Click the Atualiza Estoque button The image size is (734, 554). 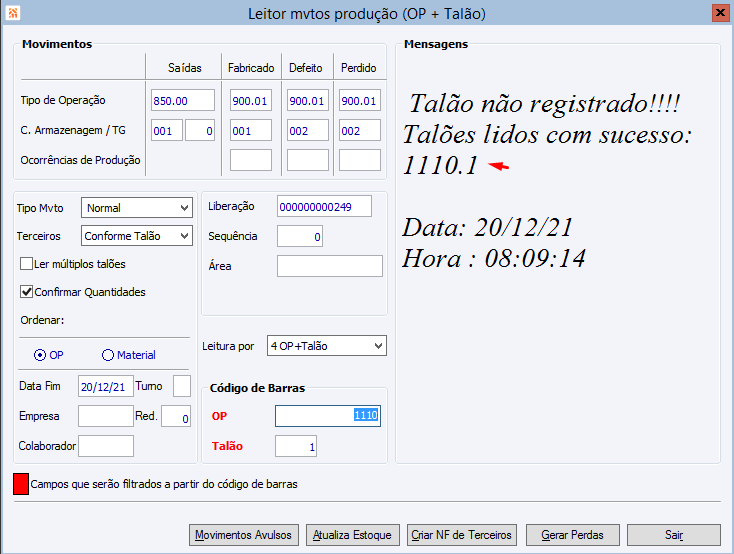point(352,535)
